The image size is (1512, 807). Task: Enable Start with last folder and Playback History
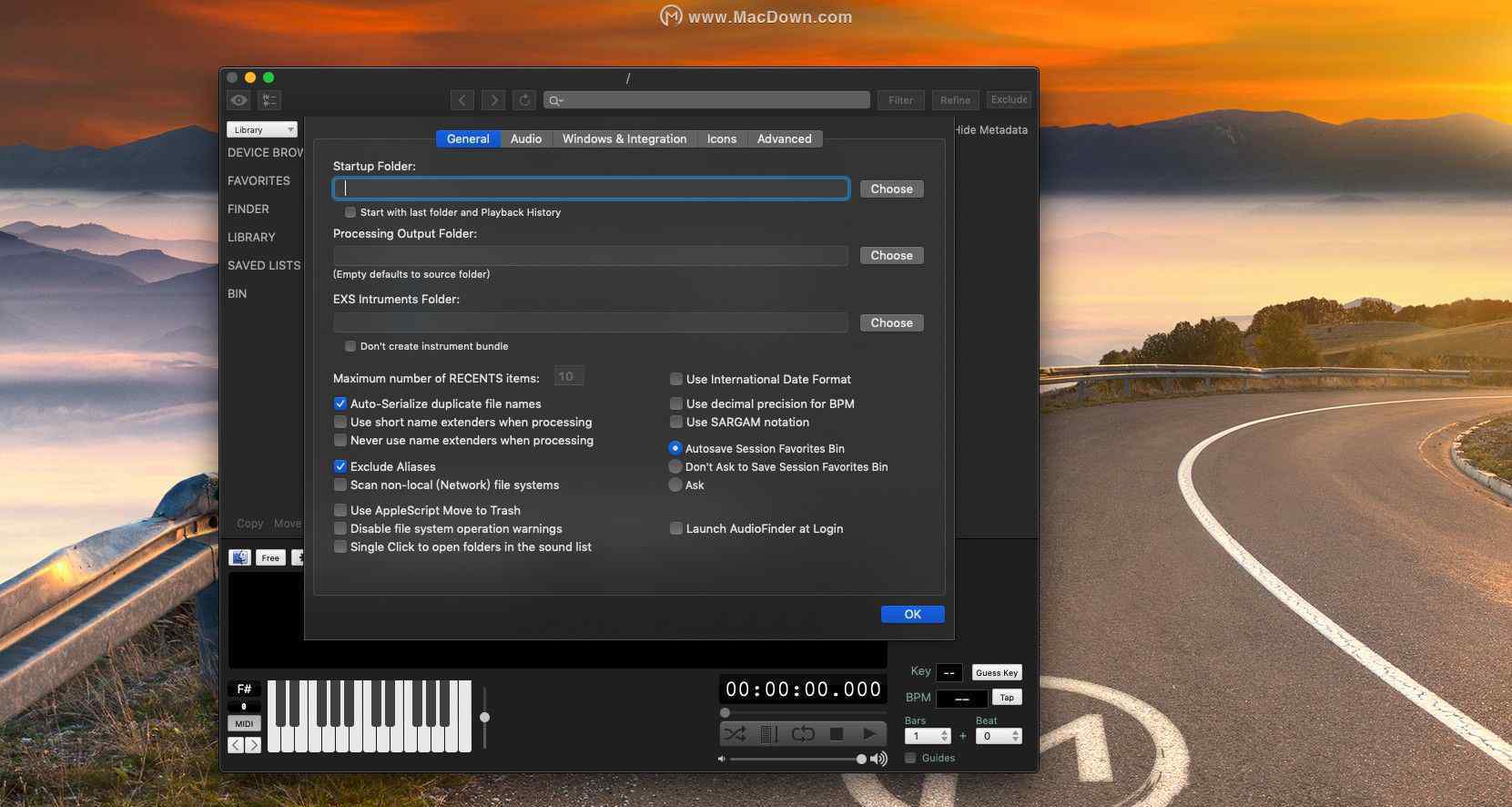tap(350, 212)
